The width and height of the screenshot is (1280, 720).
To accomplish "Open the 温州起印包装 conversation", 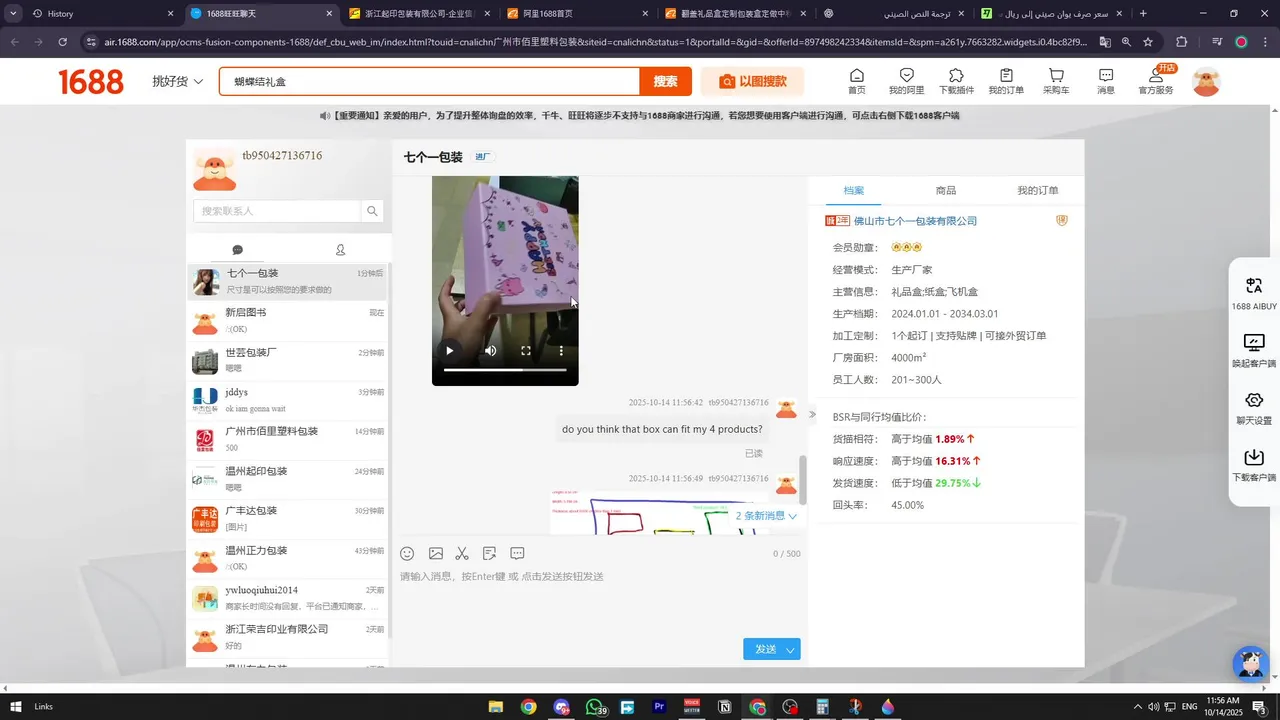I will pyautogui.click(x=288, y=479).
